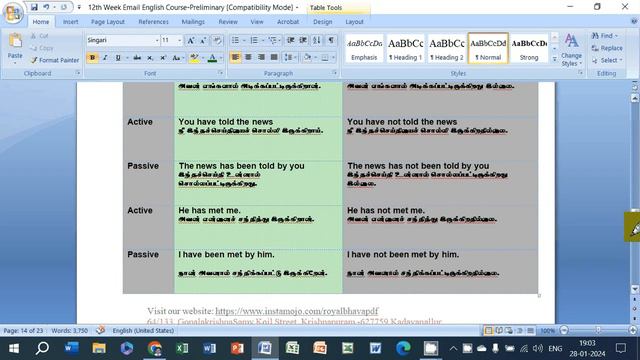The width and height of the screenshot is (640, 360).
Task: Click the Grow Font icon
Action: (x=191, y=40)
